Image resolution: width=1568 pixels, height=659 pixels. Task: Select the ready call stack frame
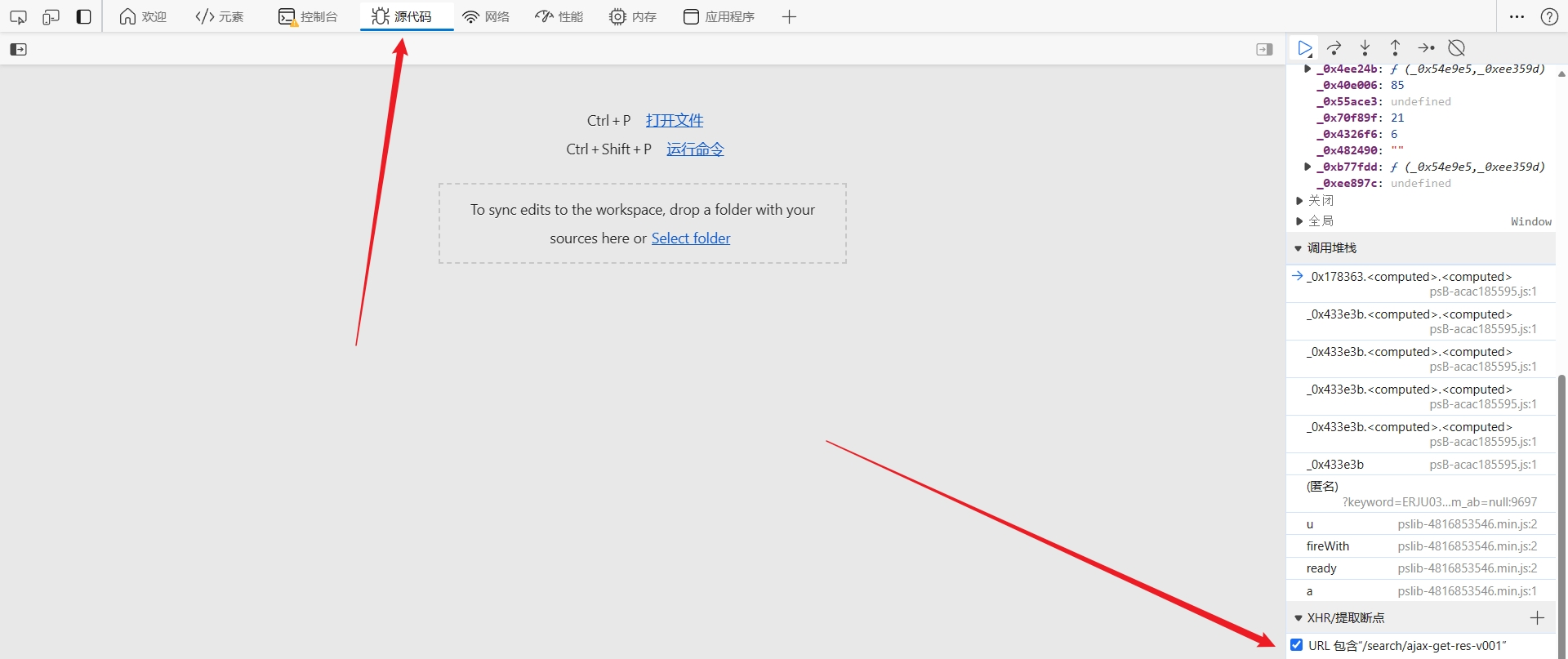pyautogui.click(x=1421, y=568)
